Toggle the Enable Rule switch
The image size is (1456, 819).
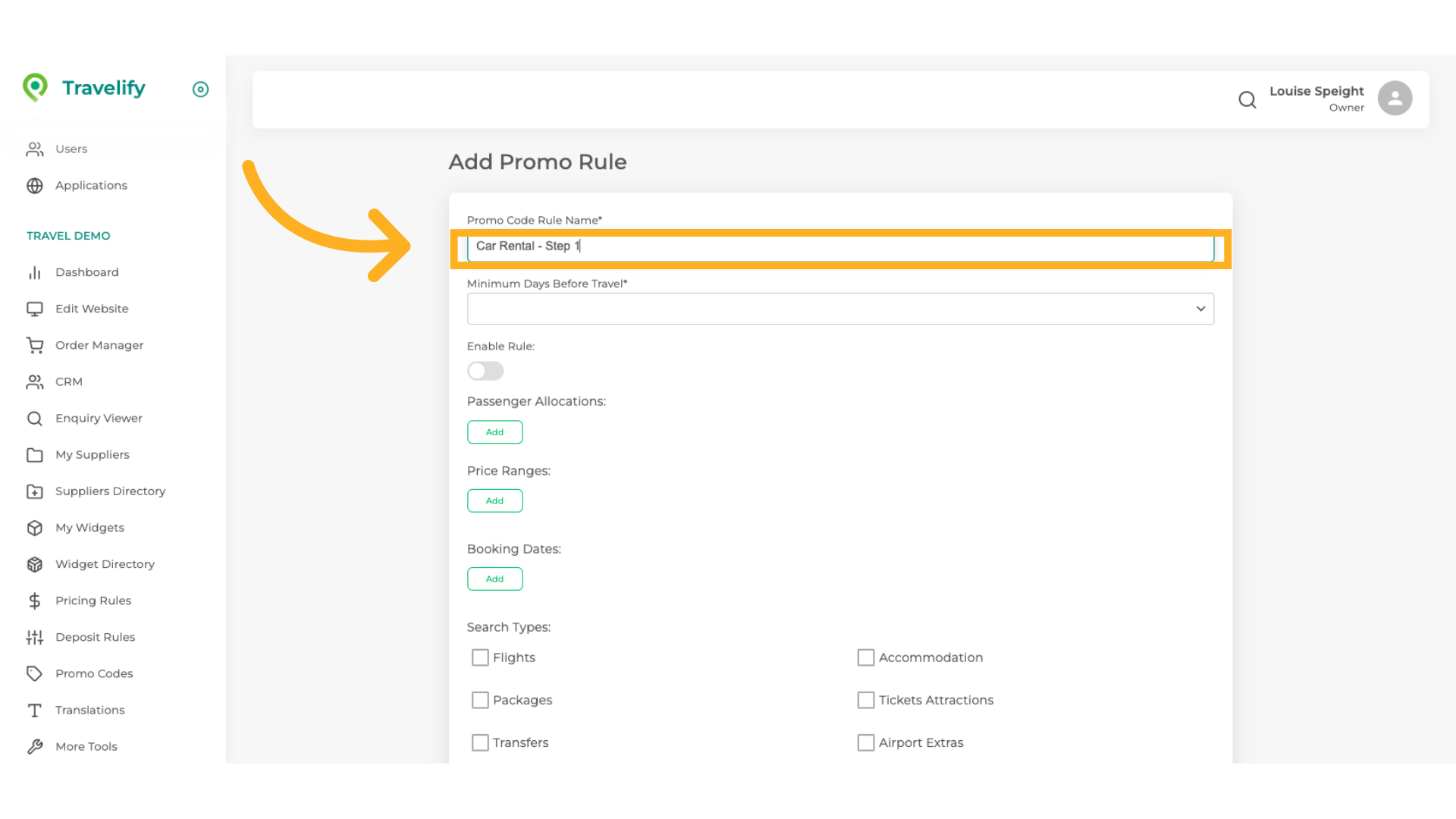485,371
